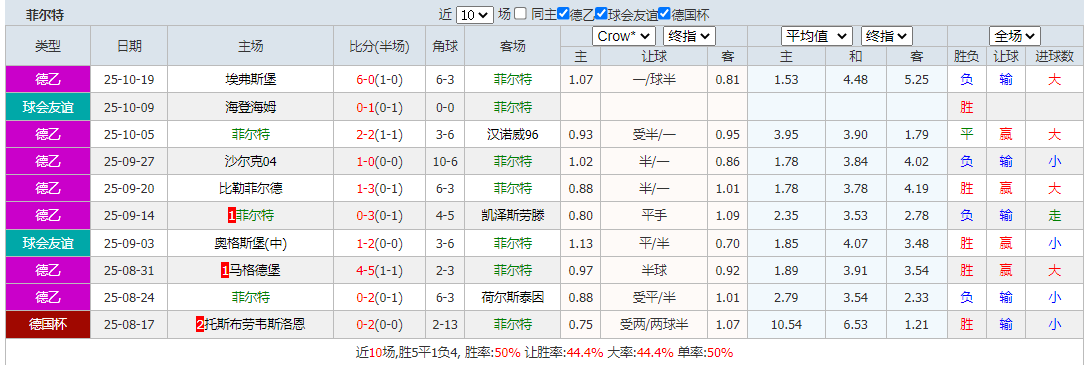Open the 终指 dropdown next to Crow*
Image resolution: width=1085 pixels, height=365 pixels.
(689, 36)
